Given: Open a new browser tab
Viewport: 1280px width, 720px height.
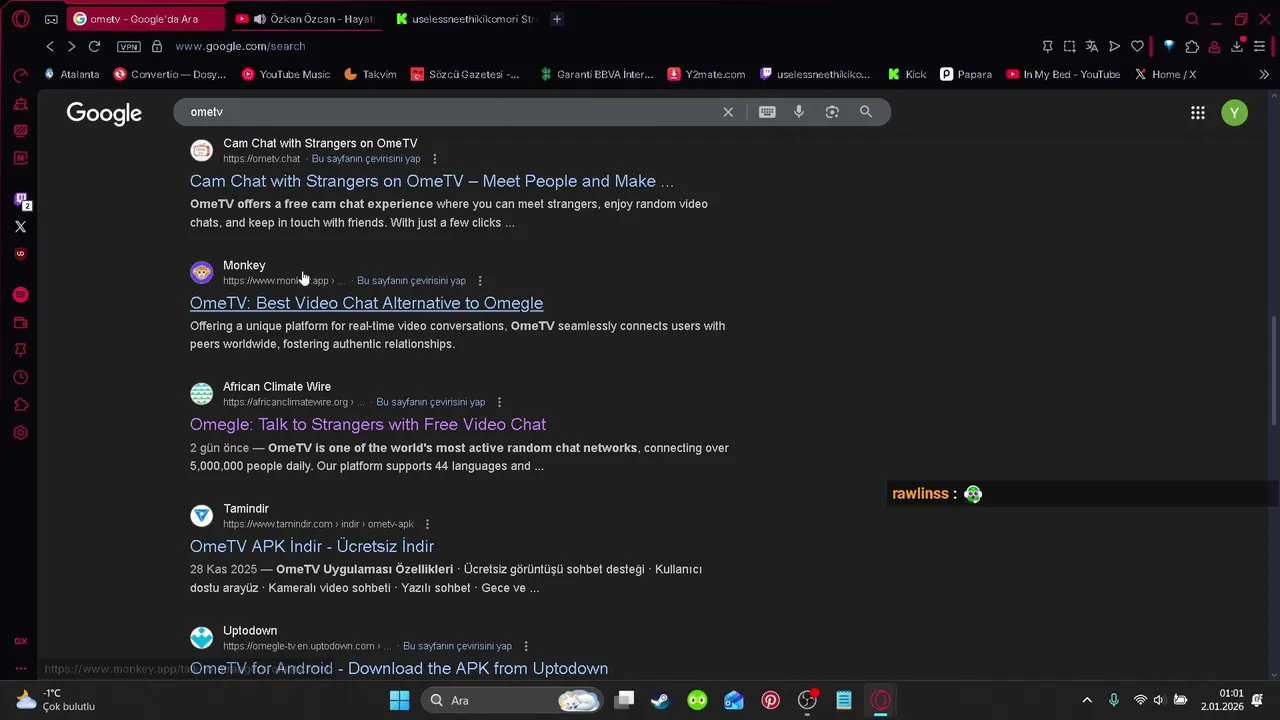Looking at the screenshot, I should [557, 19].
